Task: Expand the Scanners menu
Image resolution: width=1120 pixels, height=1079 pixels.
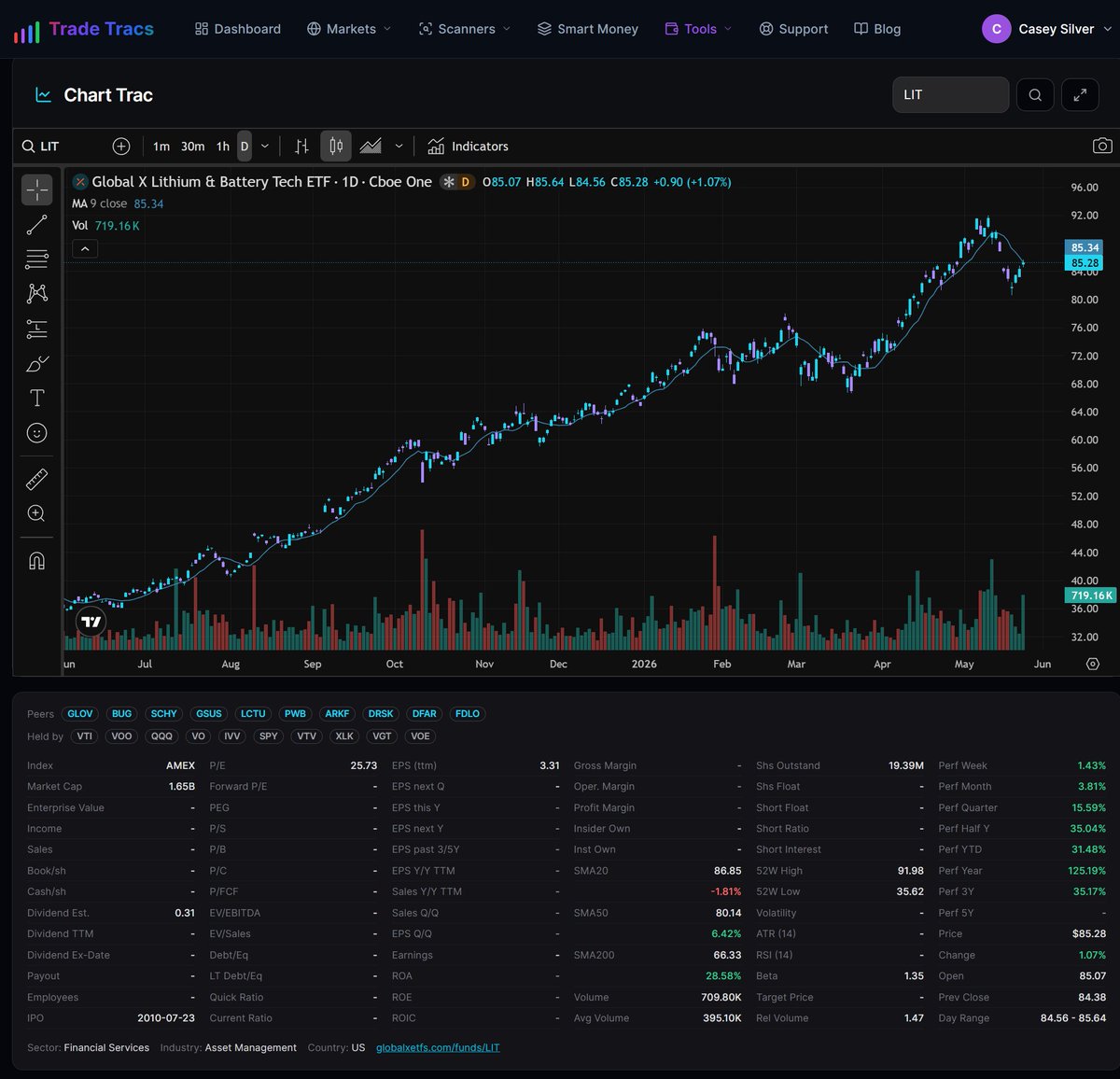Action: click(465, 29)
